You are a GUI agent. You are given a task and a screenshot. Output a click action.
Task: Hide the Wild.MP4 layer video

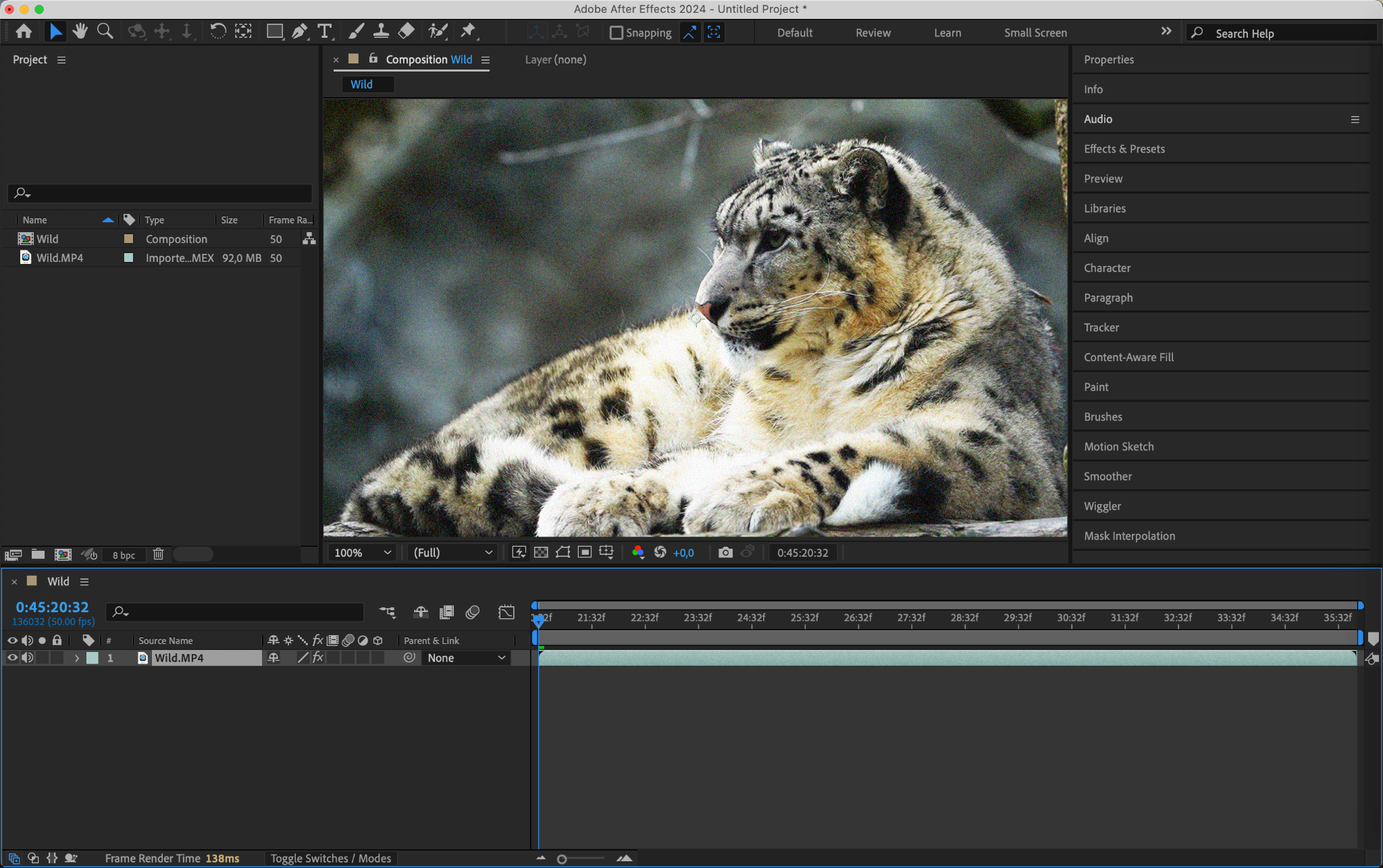(12, 657)
